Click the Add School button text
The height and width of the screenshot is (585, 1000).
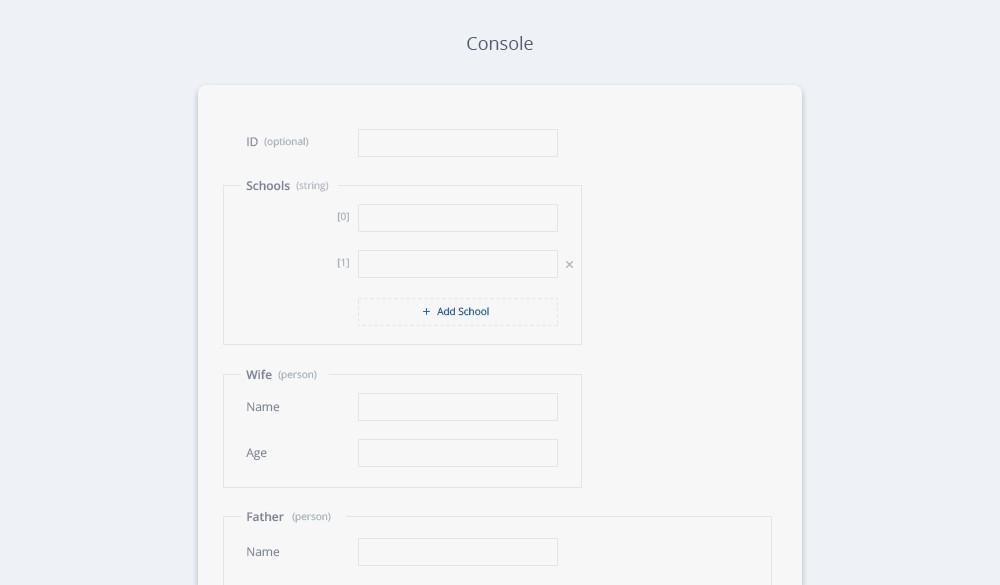tap(463, 311)
